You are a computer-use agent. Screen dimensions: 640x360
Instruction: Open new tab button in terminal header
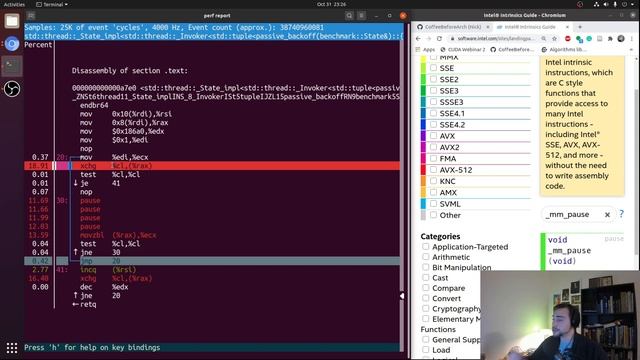coord(31,16)
